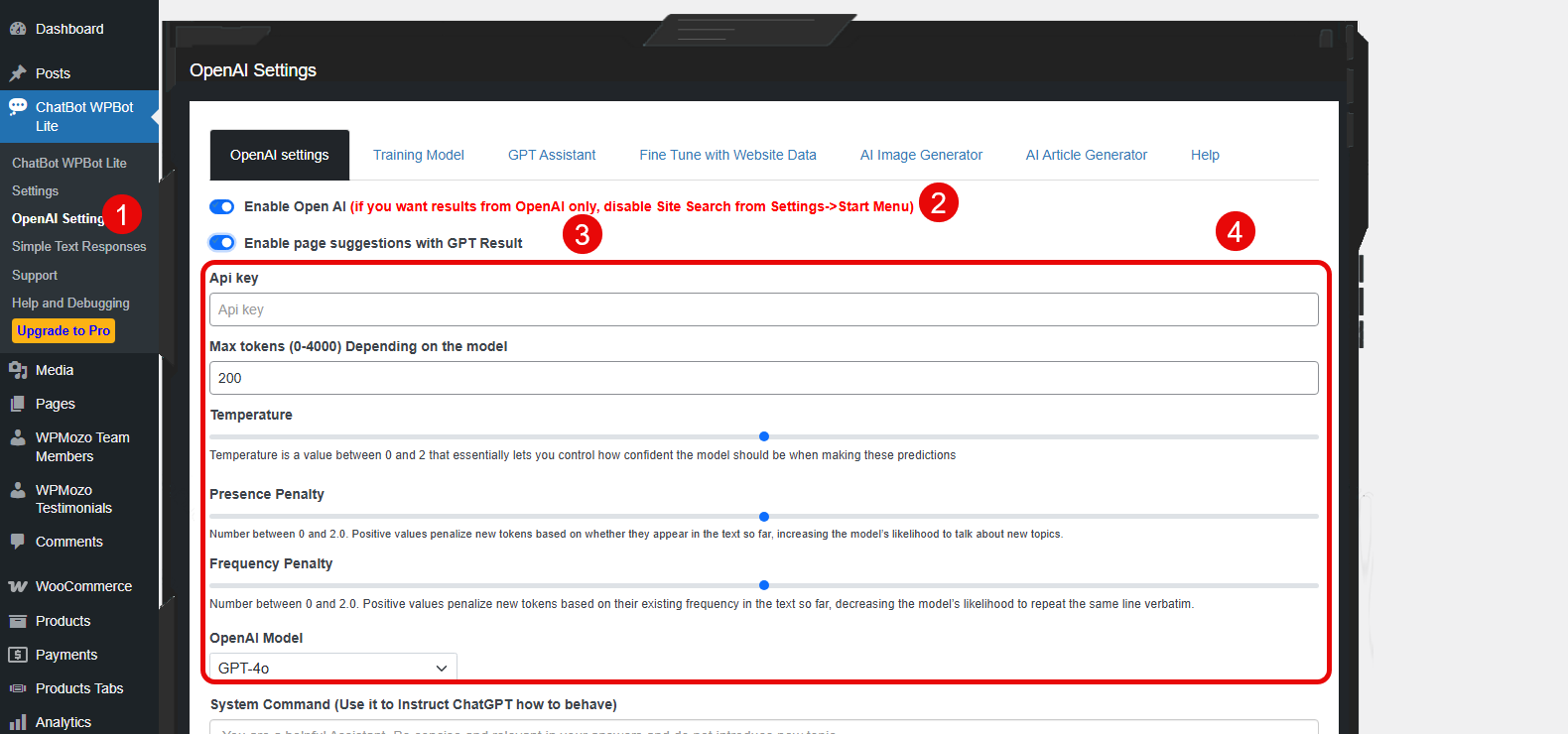This screenshot has height=734, width=1568.
Task: Click the Api key input field
Action: [764, 309]
